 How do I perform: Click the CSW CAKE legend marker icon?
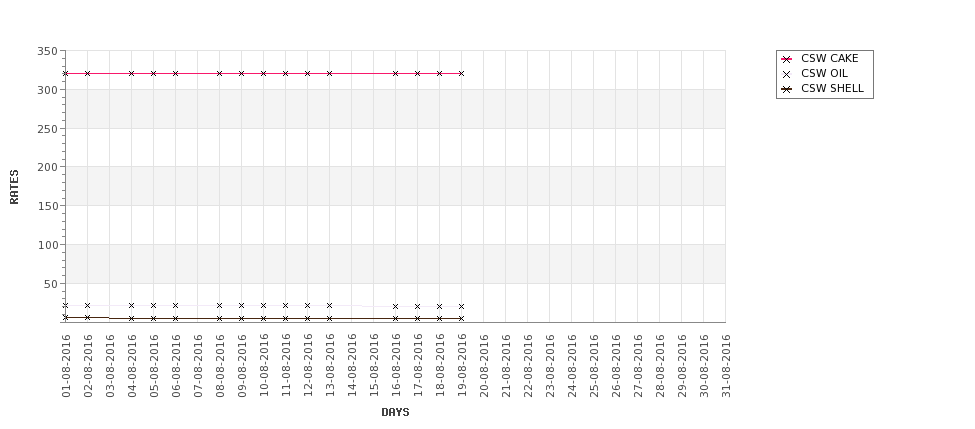(x=786, y=59)
